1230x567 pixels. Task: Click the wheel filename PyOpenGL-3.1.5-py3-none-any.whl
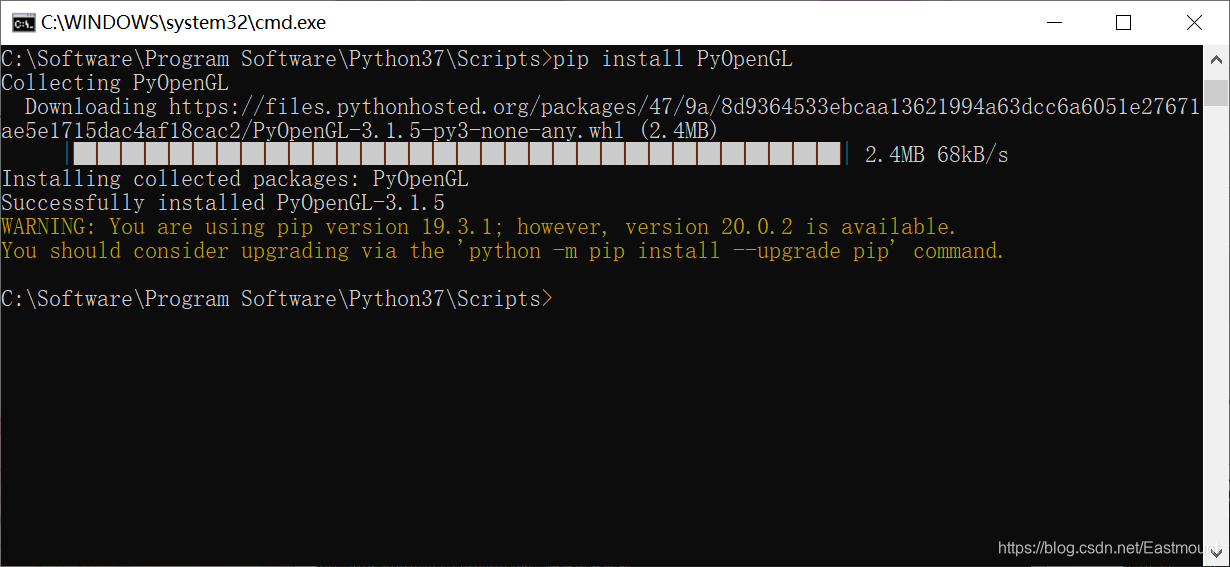(x=438, y=131)
